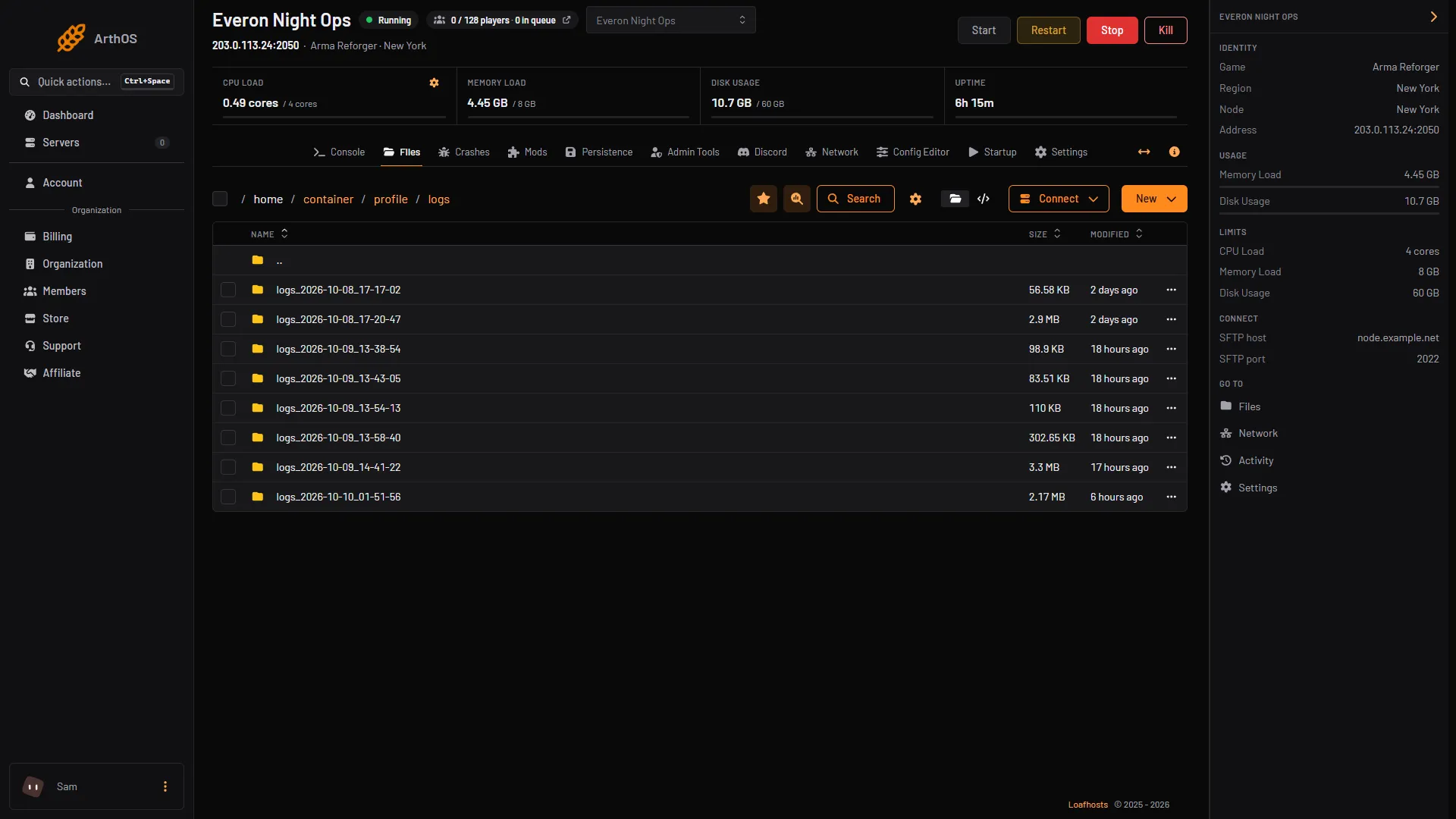Click the magnifier search-in-files icon
This screenshot has width=1456, height=819.
[x=797, y=199]
